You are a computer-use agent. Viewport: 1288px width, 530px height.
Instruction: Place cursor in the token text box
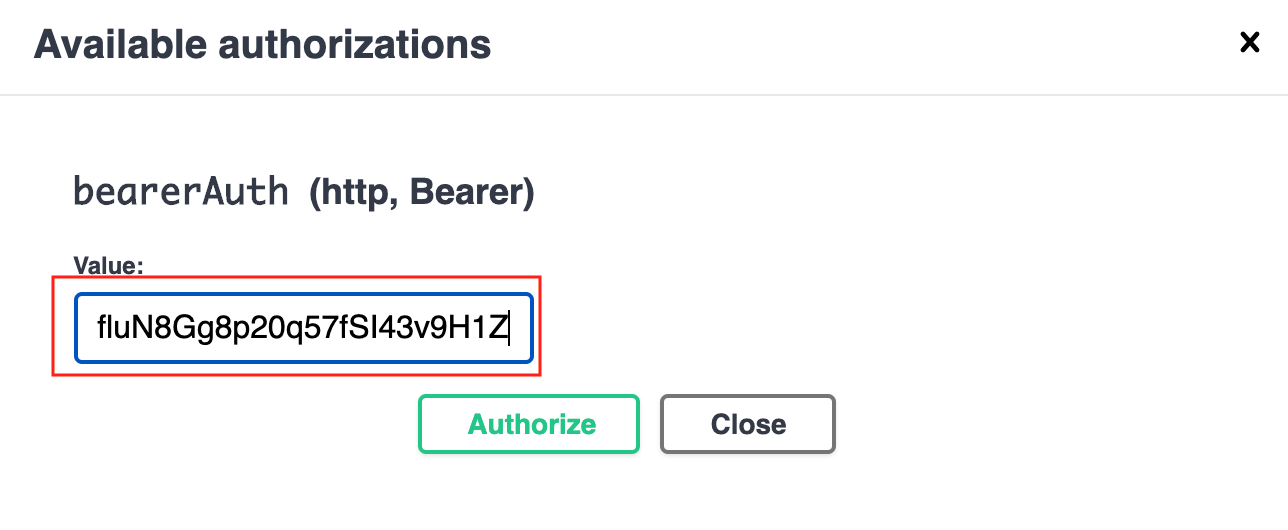click(x=304, y=327)
